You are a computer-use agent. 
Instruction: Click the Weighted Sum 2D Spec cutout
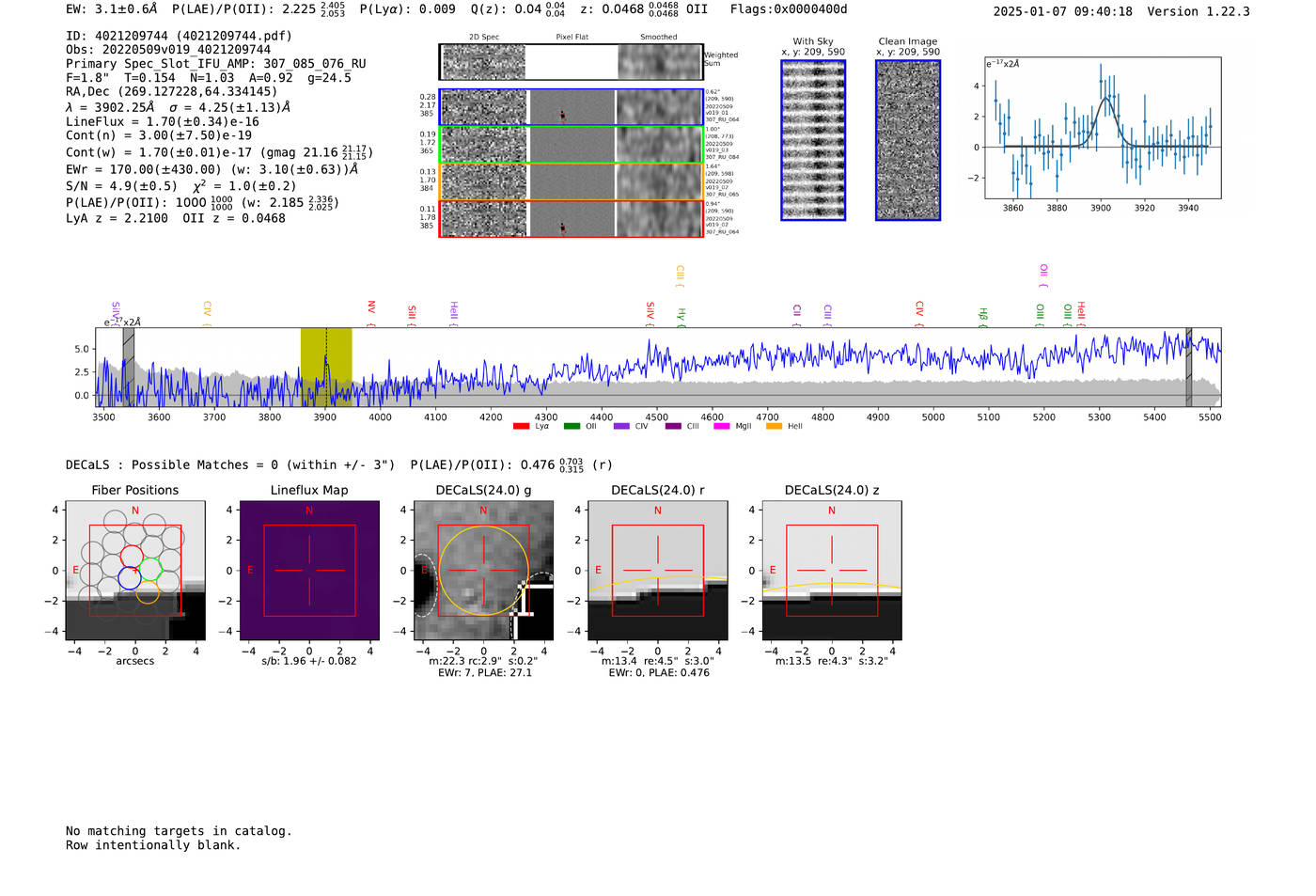(484, 62)
